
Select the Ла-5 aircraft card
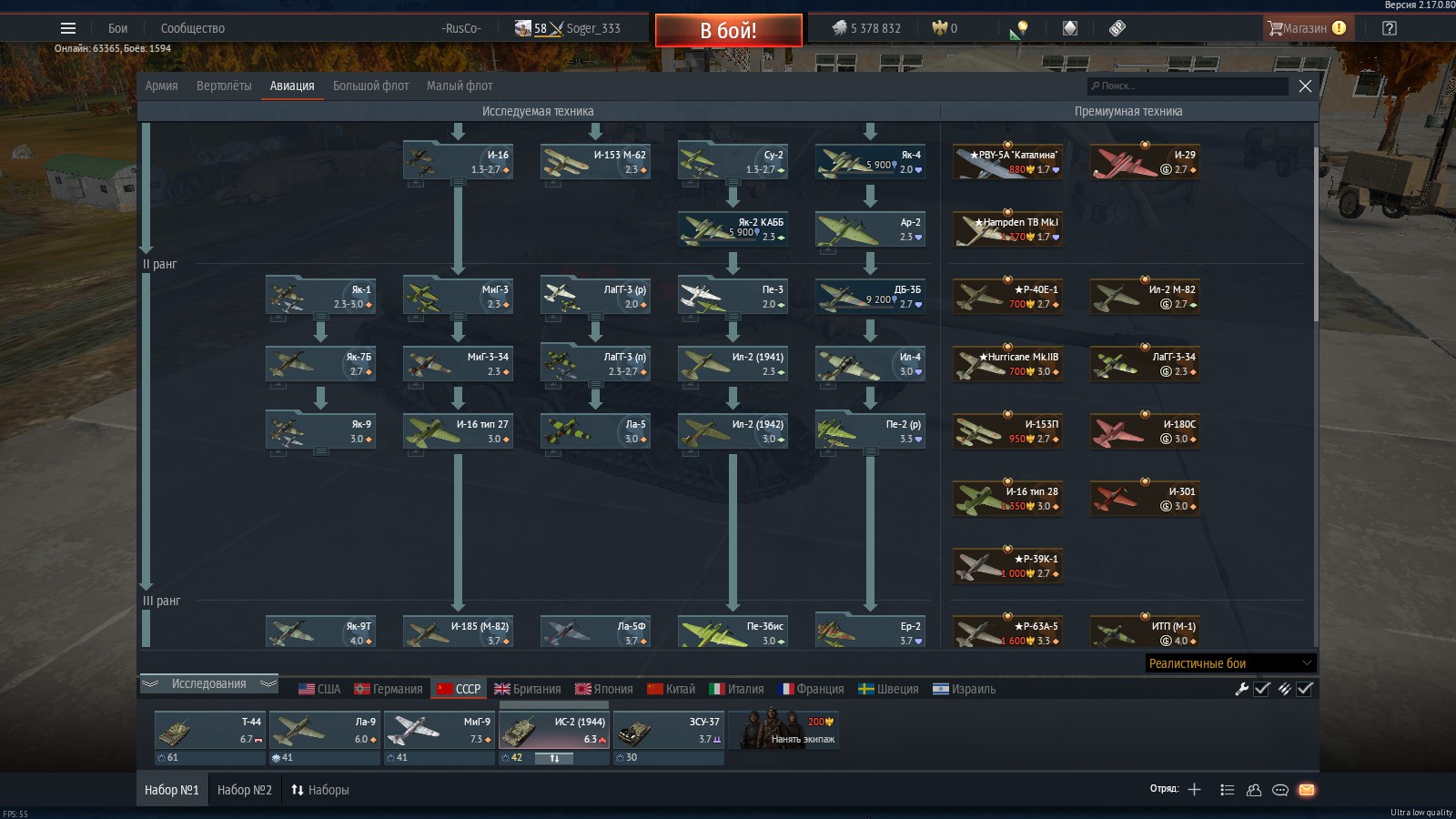[x=595, y=431]
